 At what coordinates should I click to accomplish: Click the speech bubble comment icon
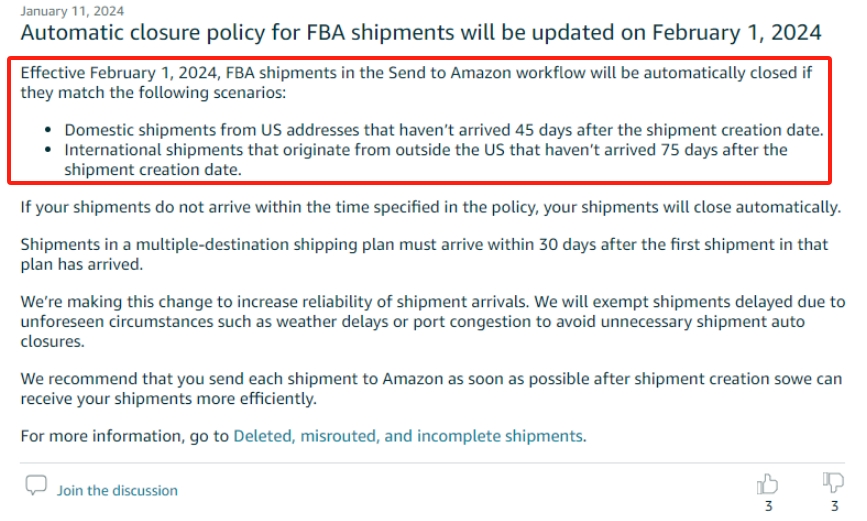pos(36,485)
